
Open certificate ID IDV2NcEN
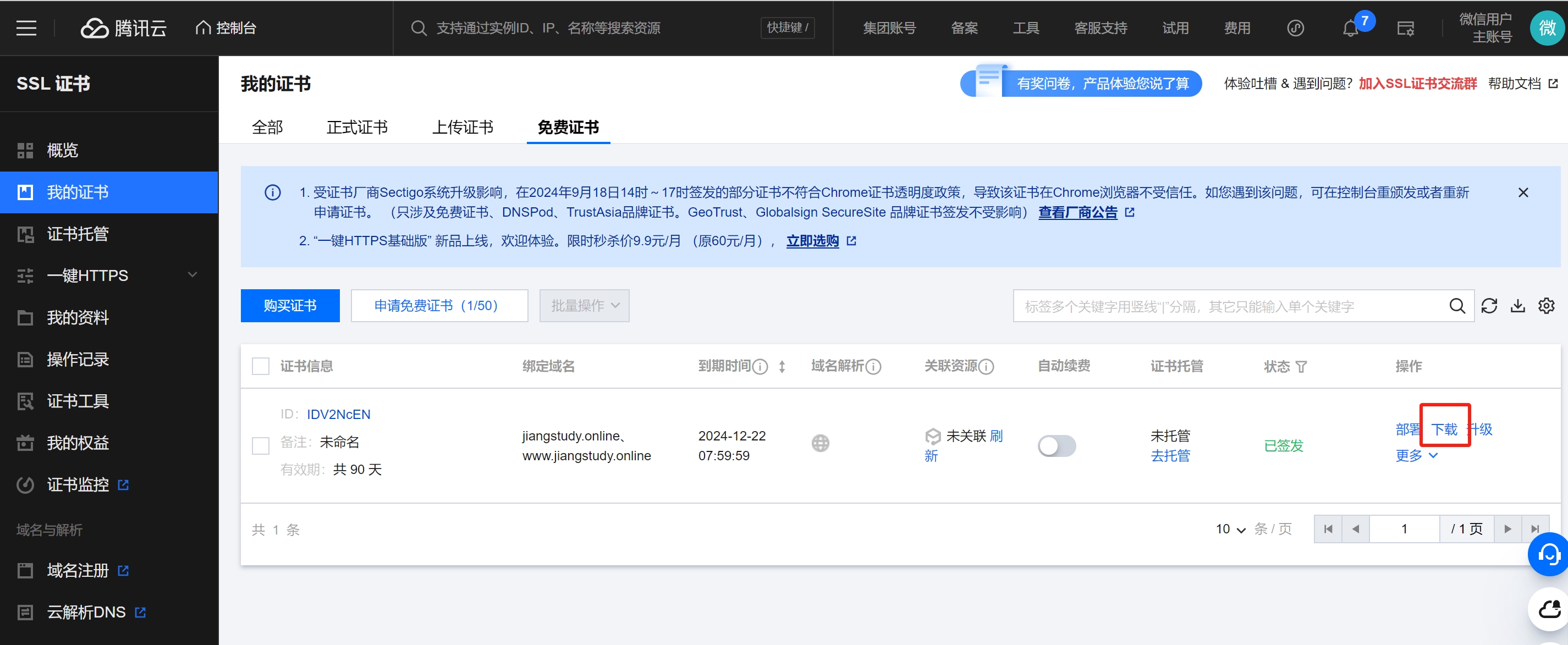(338, 415)
